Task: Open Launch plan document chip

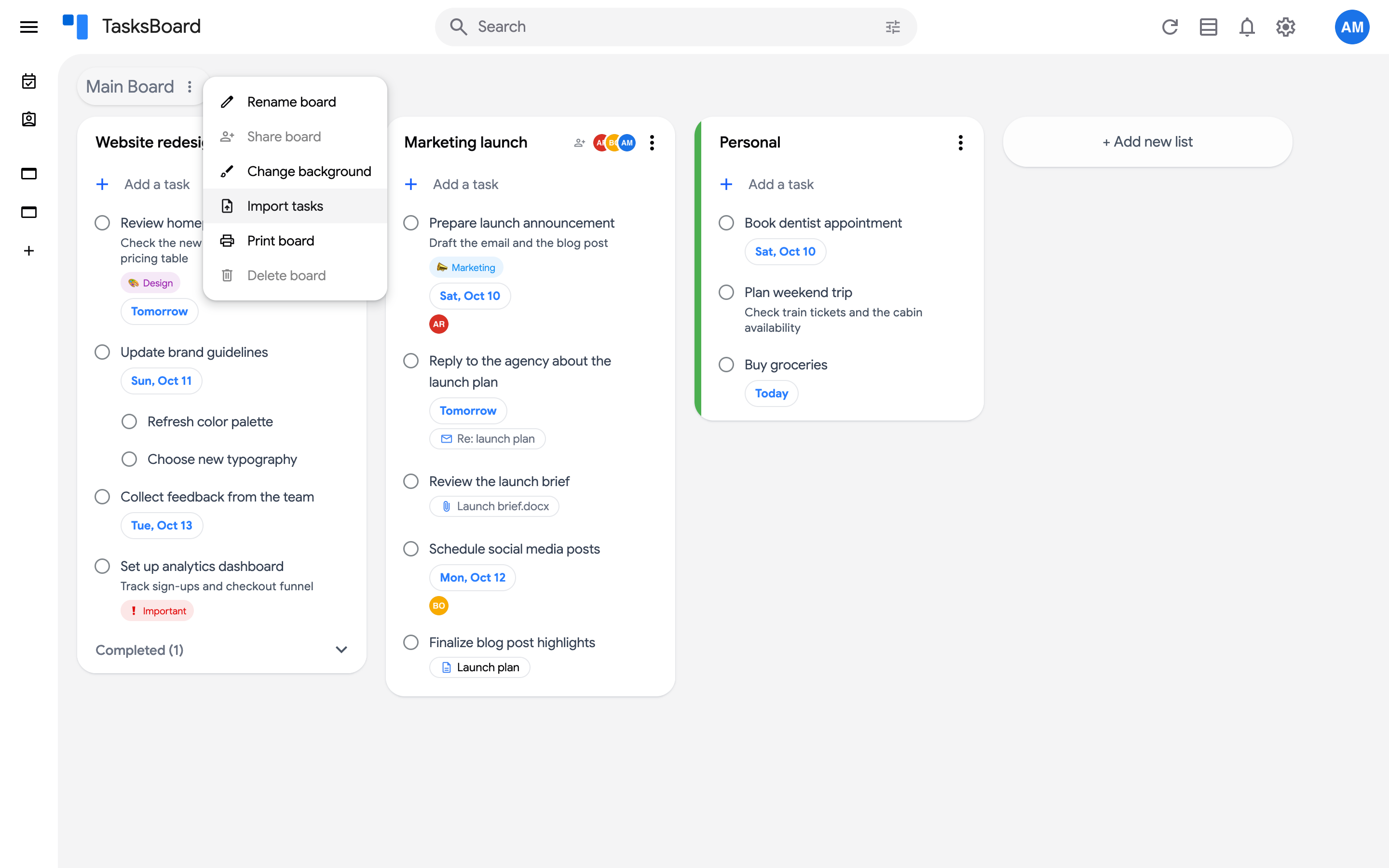Action: pyautogui.click(x=480, y=667)
